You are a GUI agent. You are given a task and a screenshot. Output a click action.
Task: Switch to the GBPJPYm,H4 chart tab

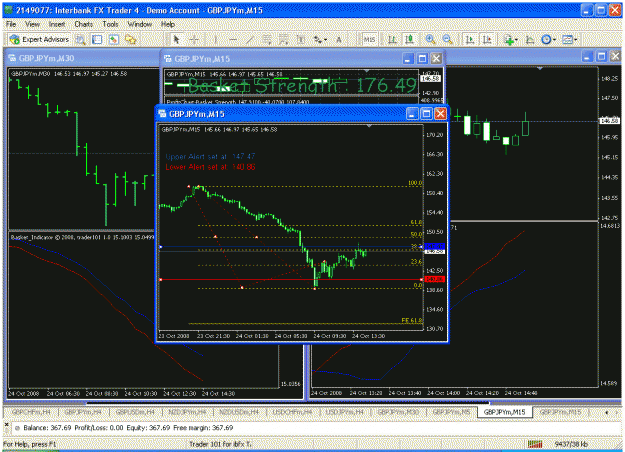coord(83,412)
